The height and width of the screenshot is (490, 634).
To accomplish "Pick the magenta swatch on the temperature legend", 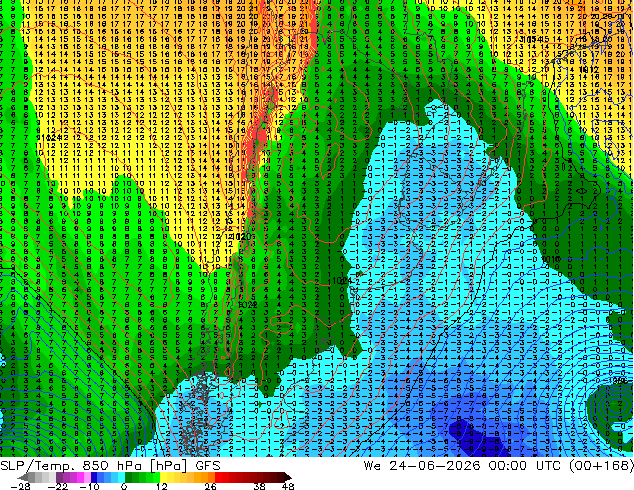I will [80, 477].
